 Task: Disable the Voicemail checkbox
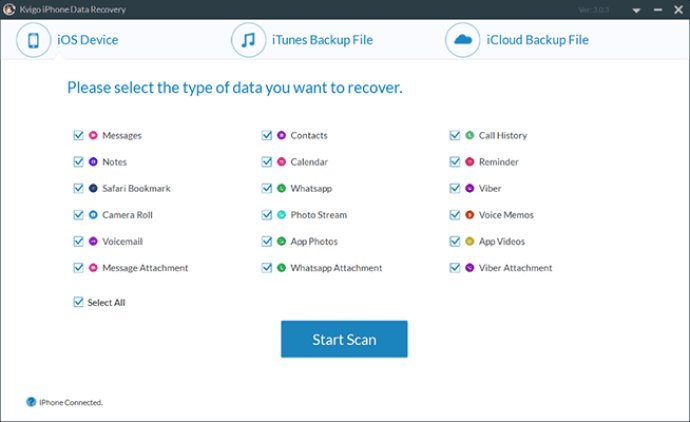[78, 241]
